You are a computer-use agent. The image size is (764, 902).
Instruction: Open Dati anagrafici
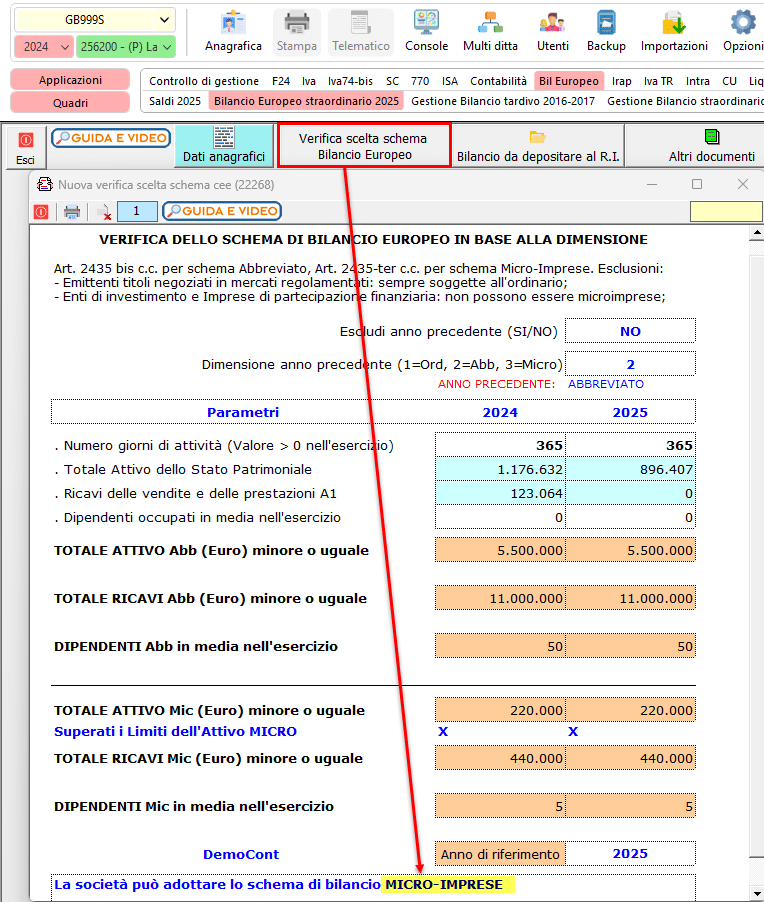click(x=224, y=147)
